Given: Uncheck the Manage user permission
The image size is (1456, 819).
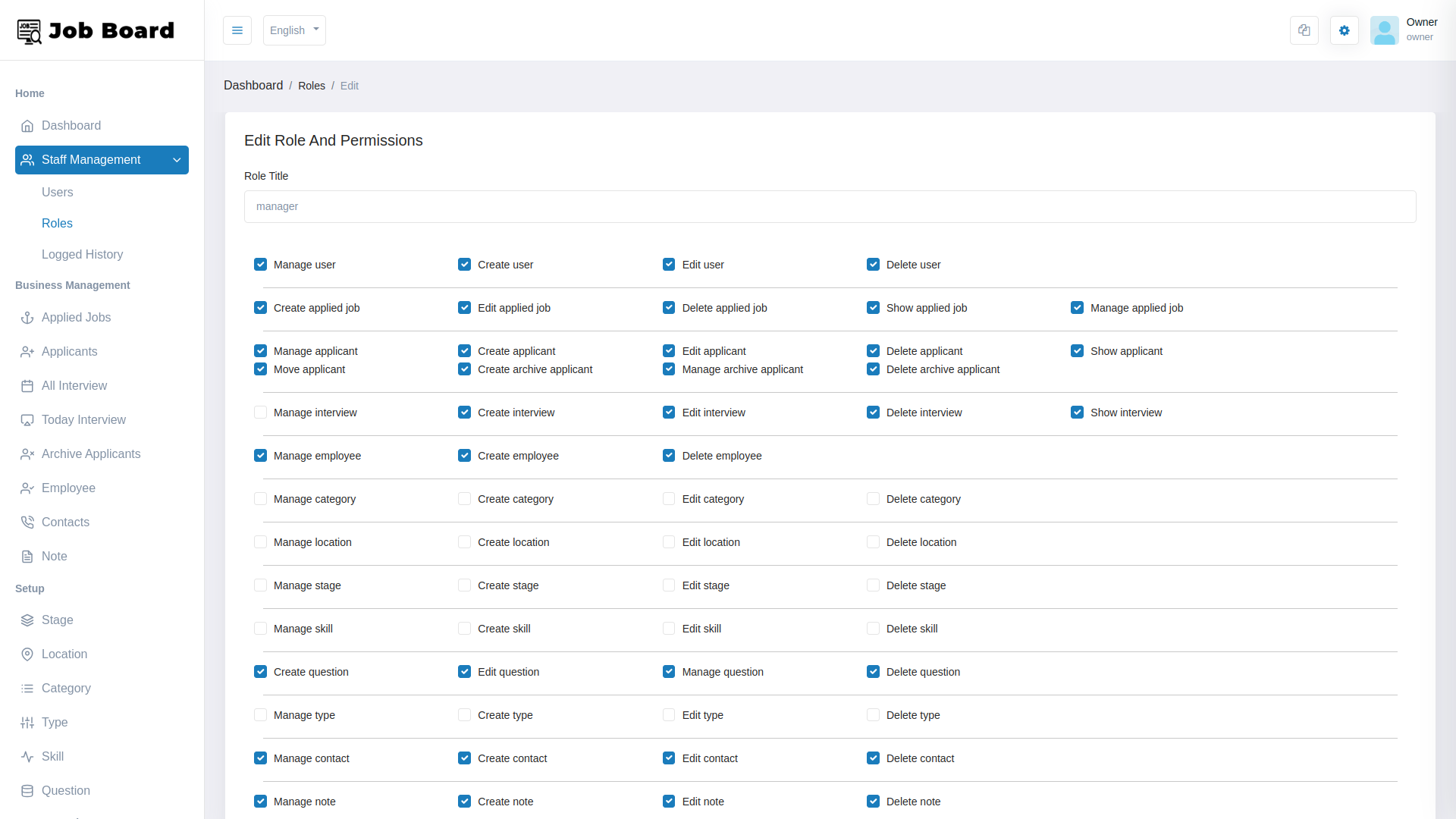Looking at the screenshot, I should pyautogui.click(x=261, y=264).
